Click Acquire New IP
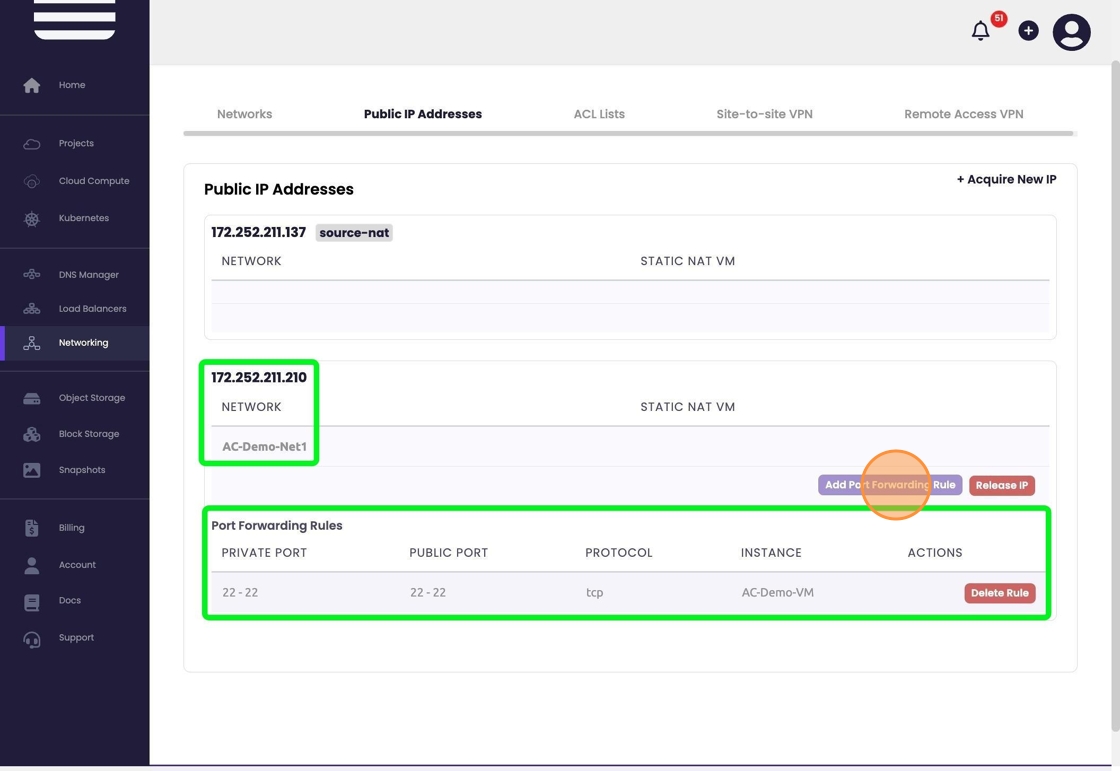The width and height of the screenshot is (1120, 771). [x=1006, y=180]
